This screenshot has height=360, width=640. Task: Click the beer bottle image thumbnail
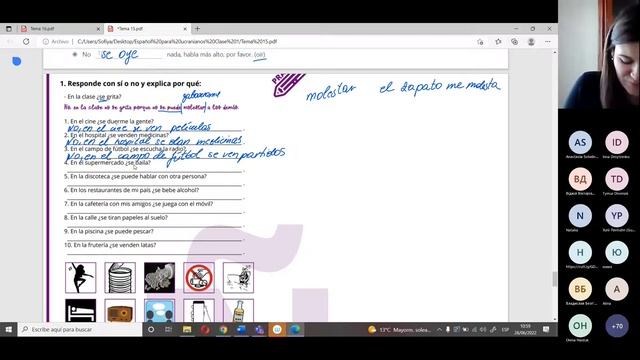click(238, 311)
